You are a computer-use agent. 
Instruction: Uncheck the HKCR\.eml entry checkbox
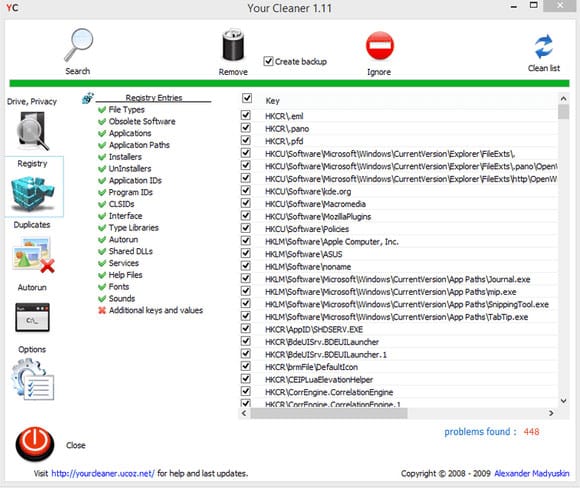(x=246, y=115)
